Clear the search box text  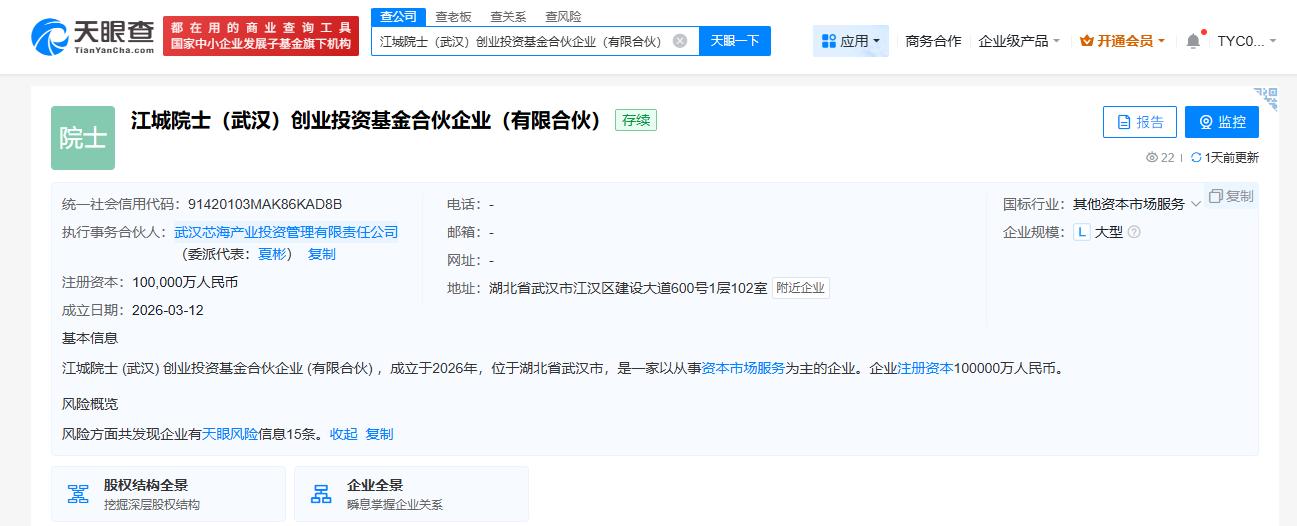(x=680, y=41)
